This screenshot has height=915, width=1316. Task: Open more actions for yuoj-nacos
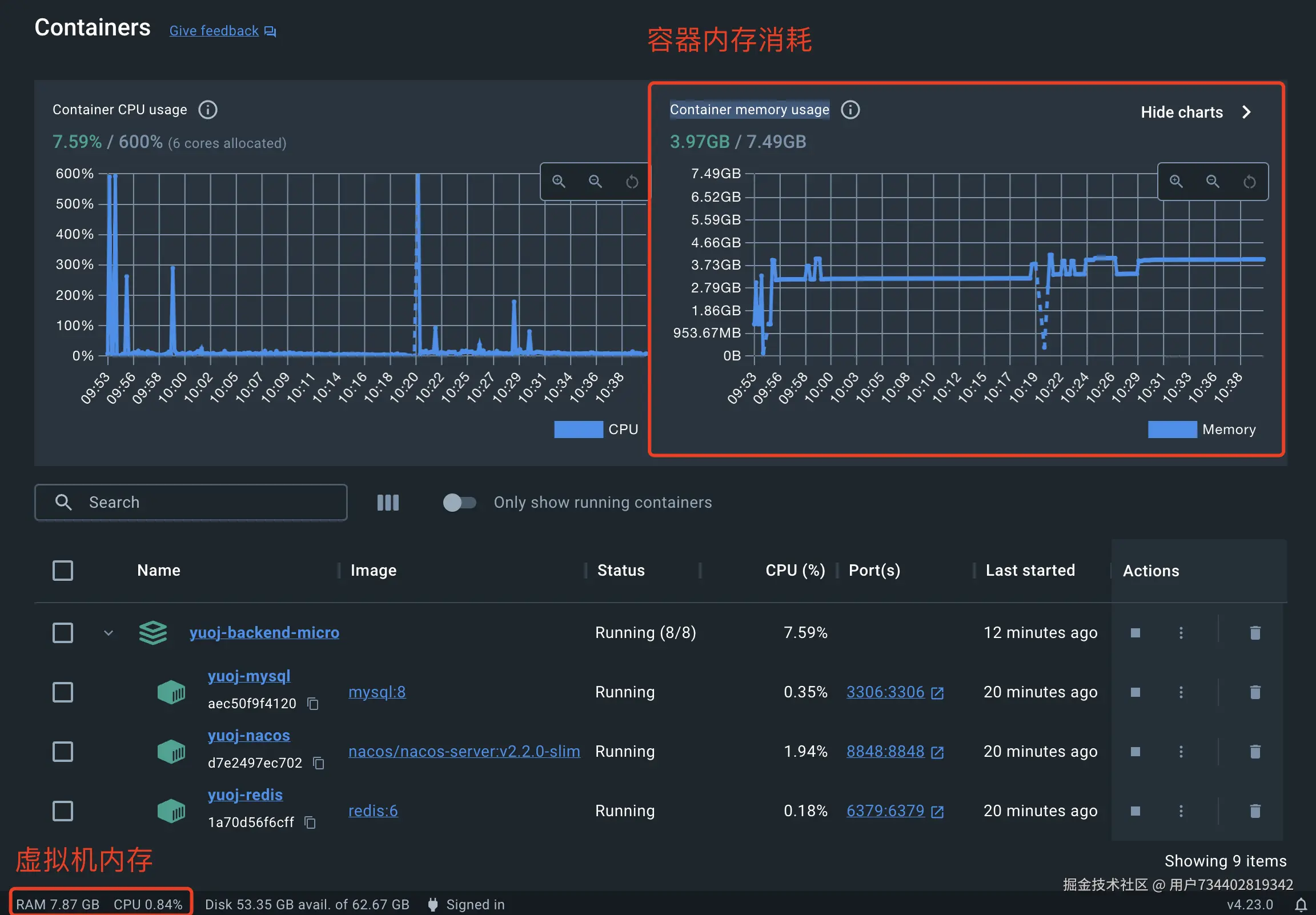(x=1181, y=752)
